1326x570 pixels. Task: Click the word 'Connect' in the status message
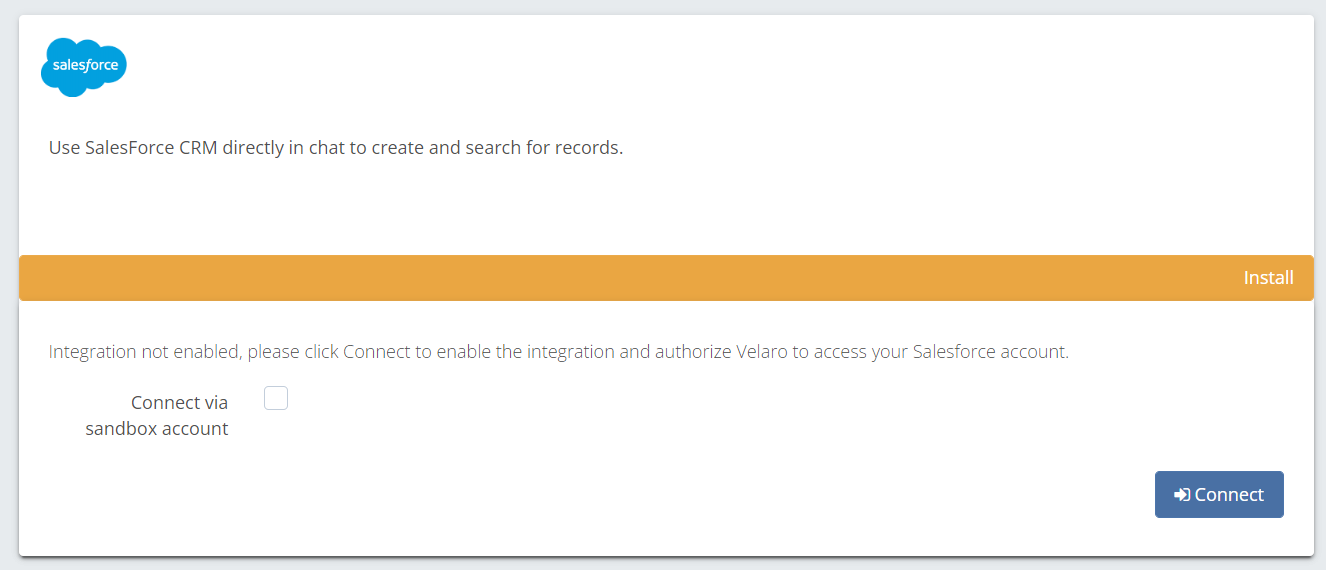point(373,352)
